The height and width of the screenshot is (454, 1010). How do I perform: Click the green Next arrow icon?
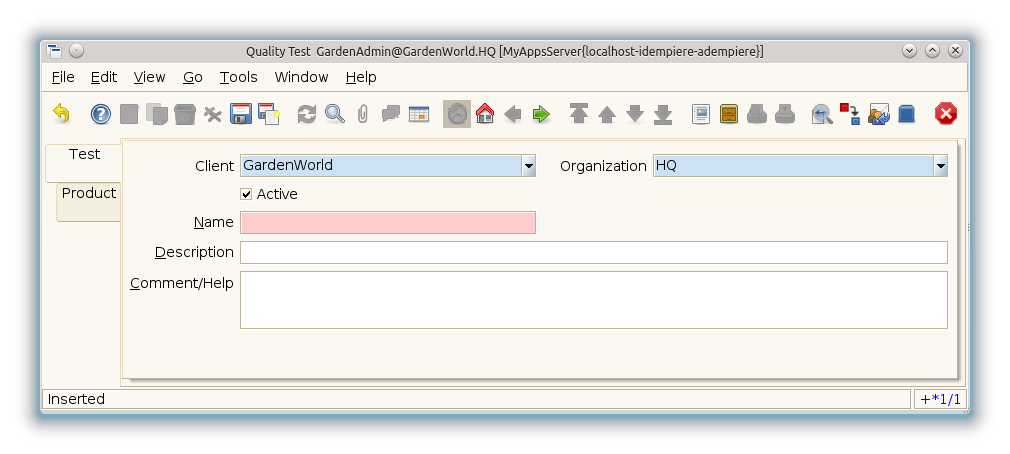tap(541, 114)
